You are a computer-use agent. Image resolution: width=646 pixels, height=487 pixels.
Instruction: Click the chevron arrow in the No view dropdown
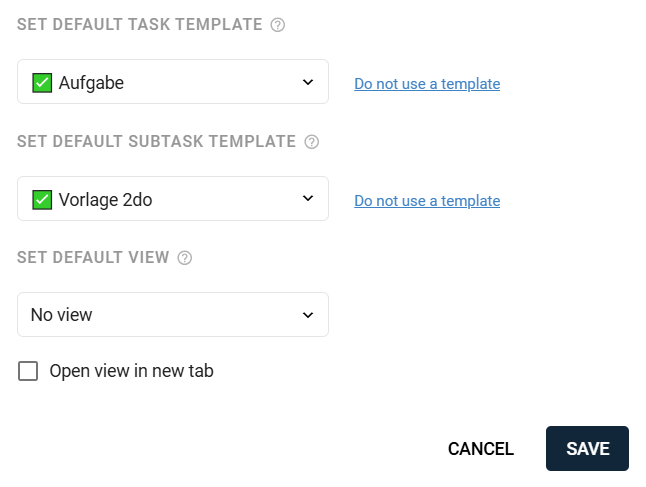pos(308,315)
